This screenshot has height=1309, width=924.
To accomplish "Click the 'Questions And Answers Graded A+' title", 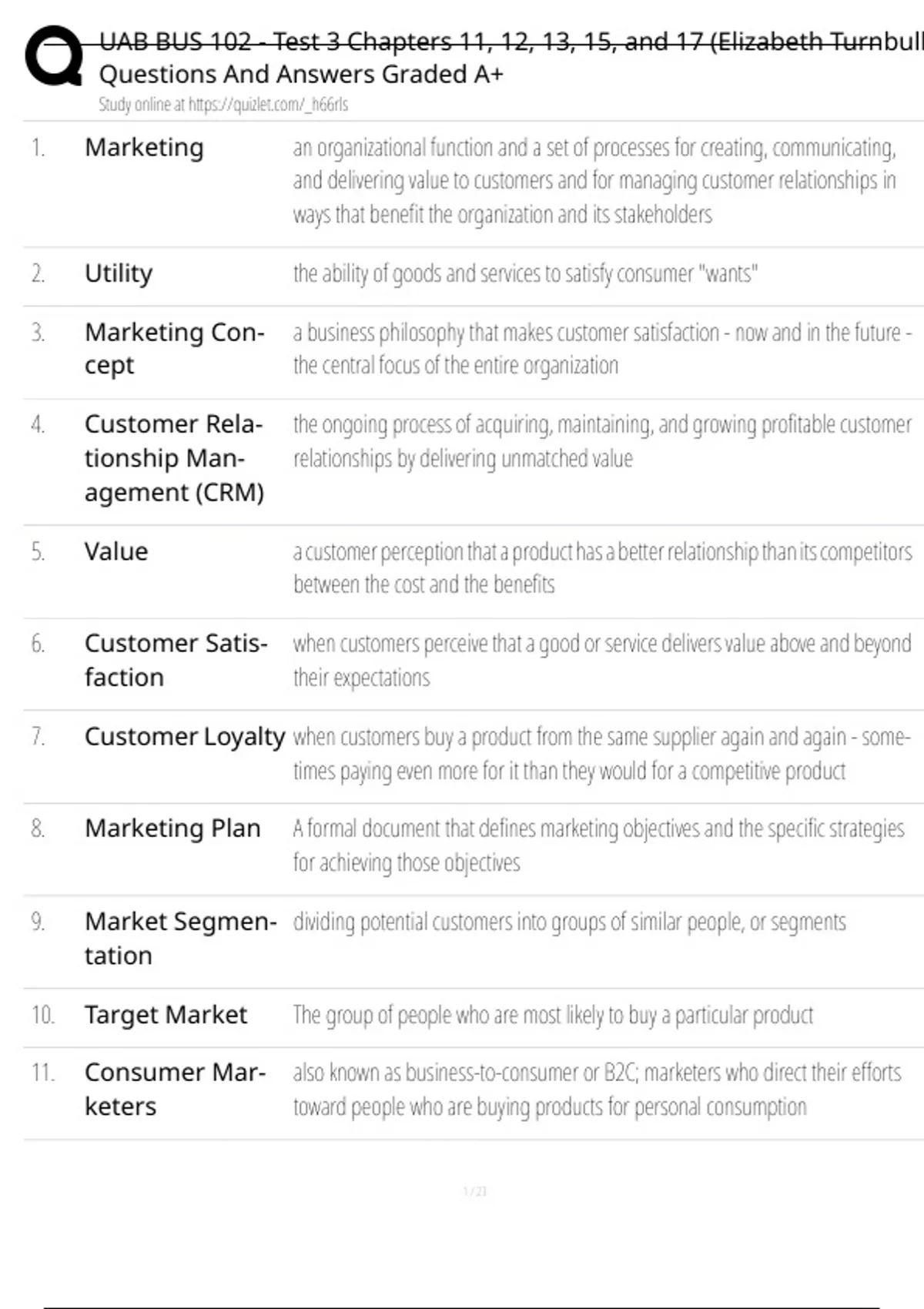I will [x=301, y=75].
